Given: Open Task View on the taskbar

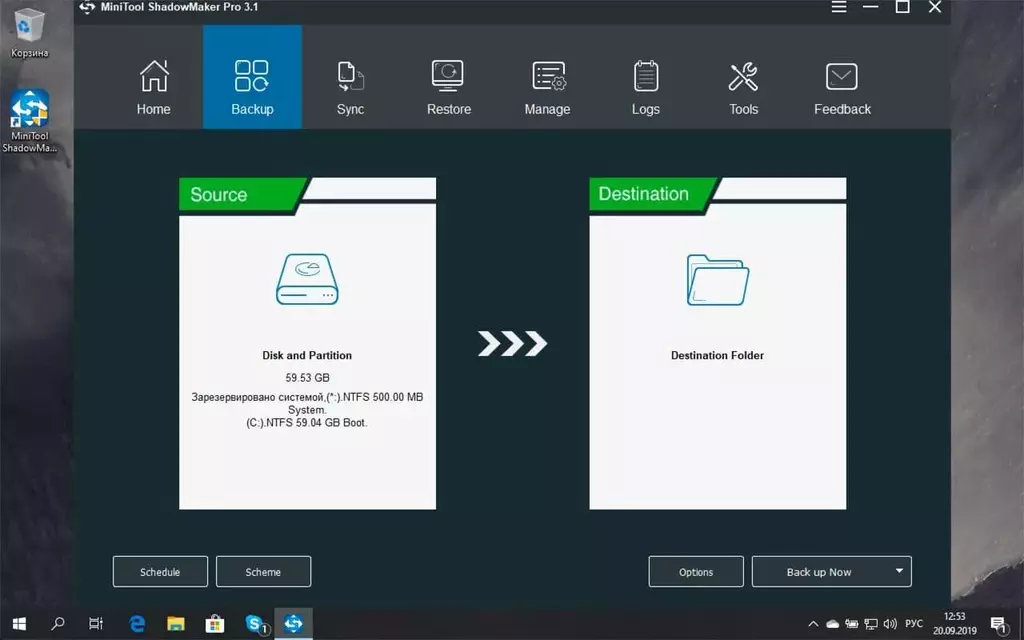Looking at the screenshot, I should (x=96, y=624).
